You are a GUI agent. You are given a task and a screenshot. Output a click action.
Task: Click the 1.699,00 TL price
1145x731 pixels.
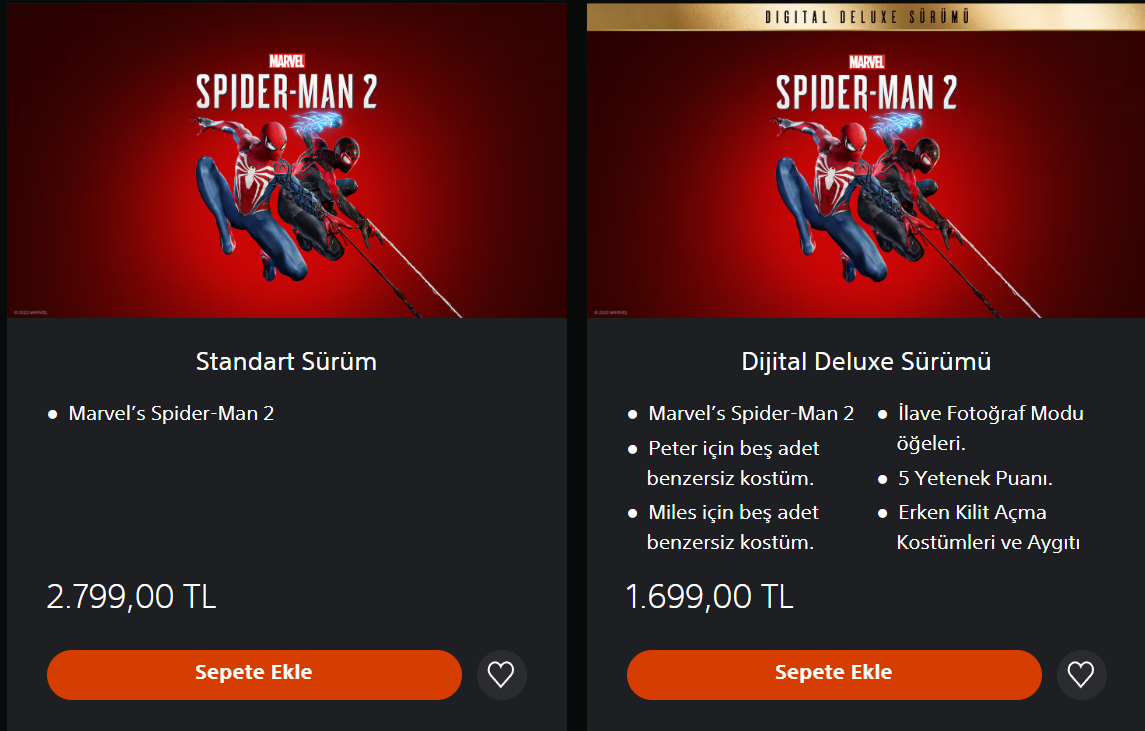(x=710, y=597)
